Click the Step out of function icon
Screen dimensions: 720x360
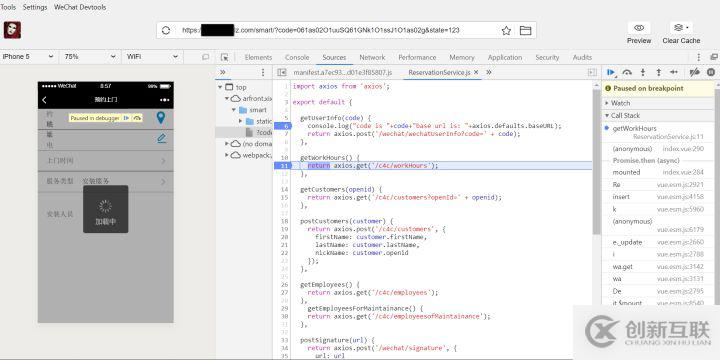coord(658,72)
